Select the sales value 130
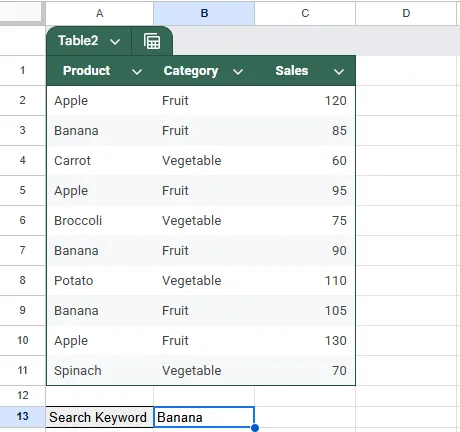 tap(305, 341)
